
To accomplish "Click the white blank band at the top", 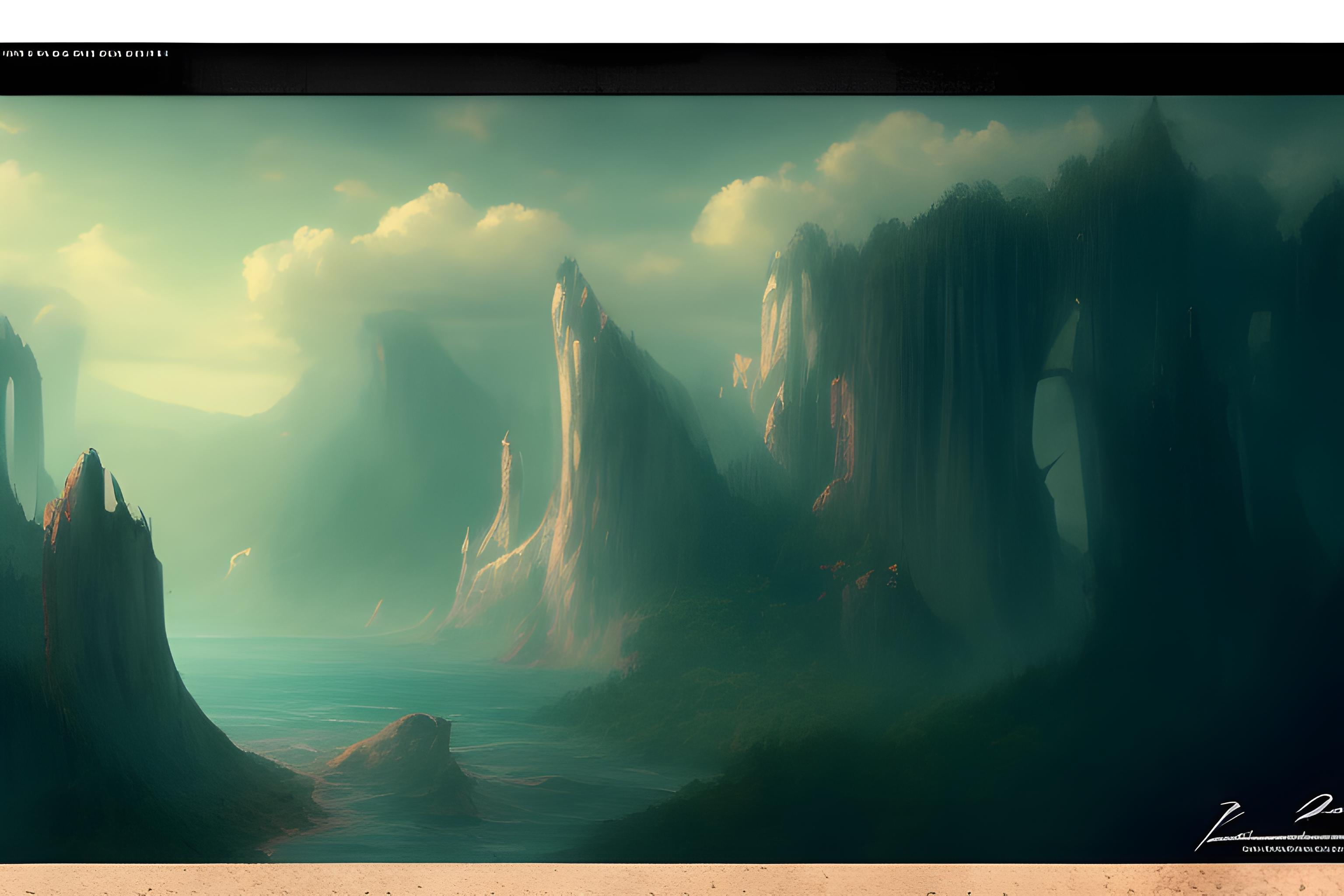I will pos(672,21).
